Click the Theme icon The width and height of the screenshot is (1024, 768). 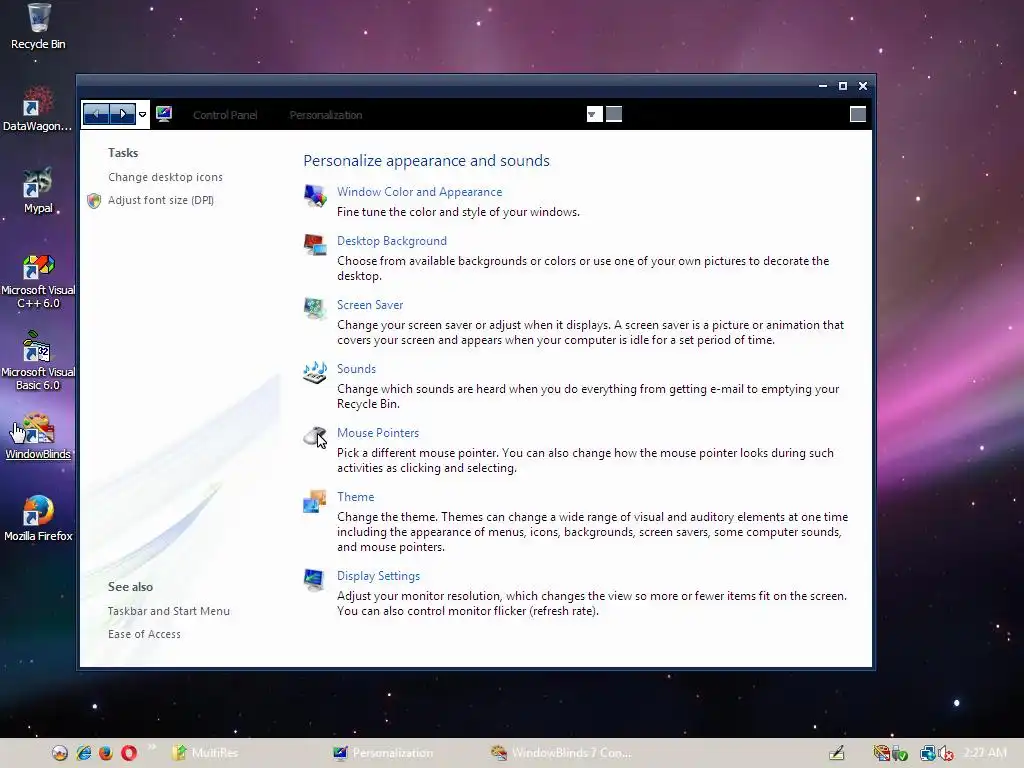[315, 501]
